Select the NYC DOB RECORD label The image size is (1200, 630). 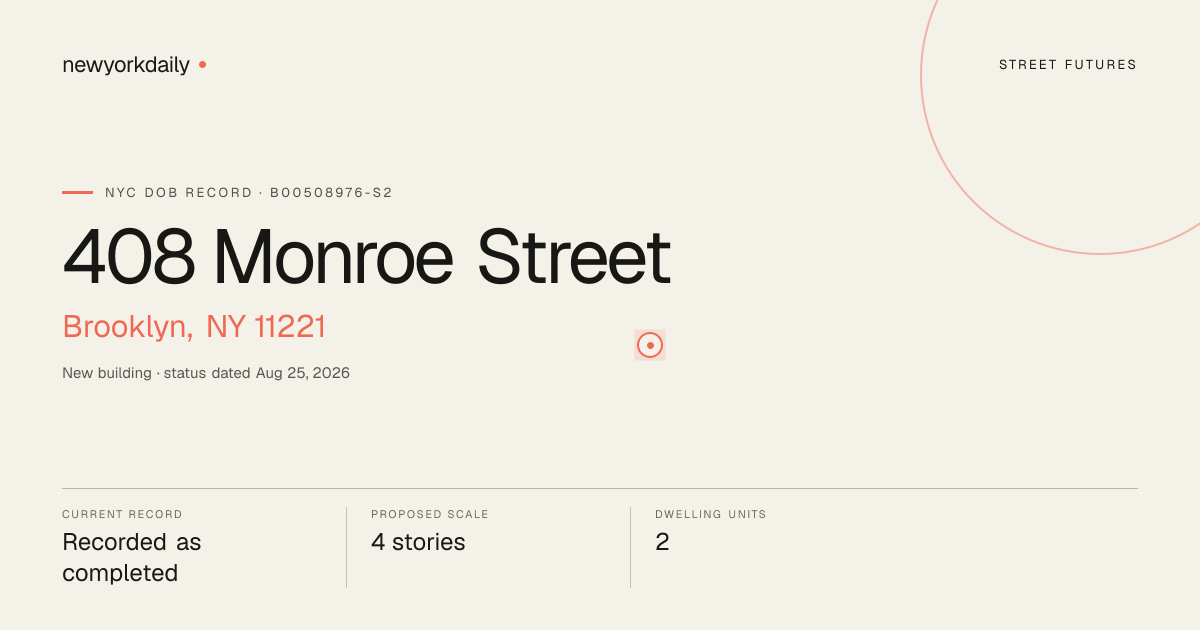click(179, 192)
